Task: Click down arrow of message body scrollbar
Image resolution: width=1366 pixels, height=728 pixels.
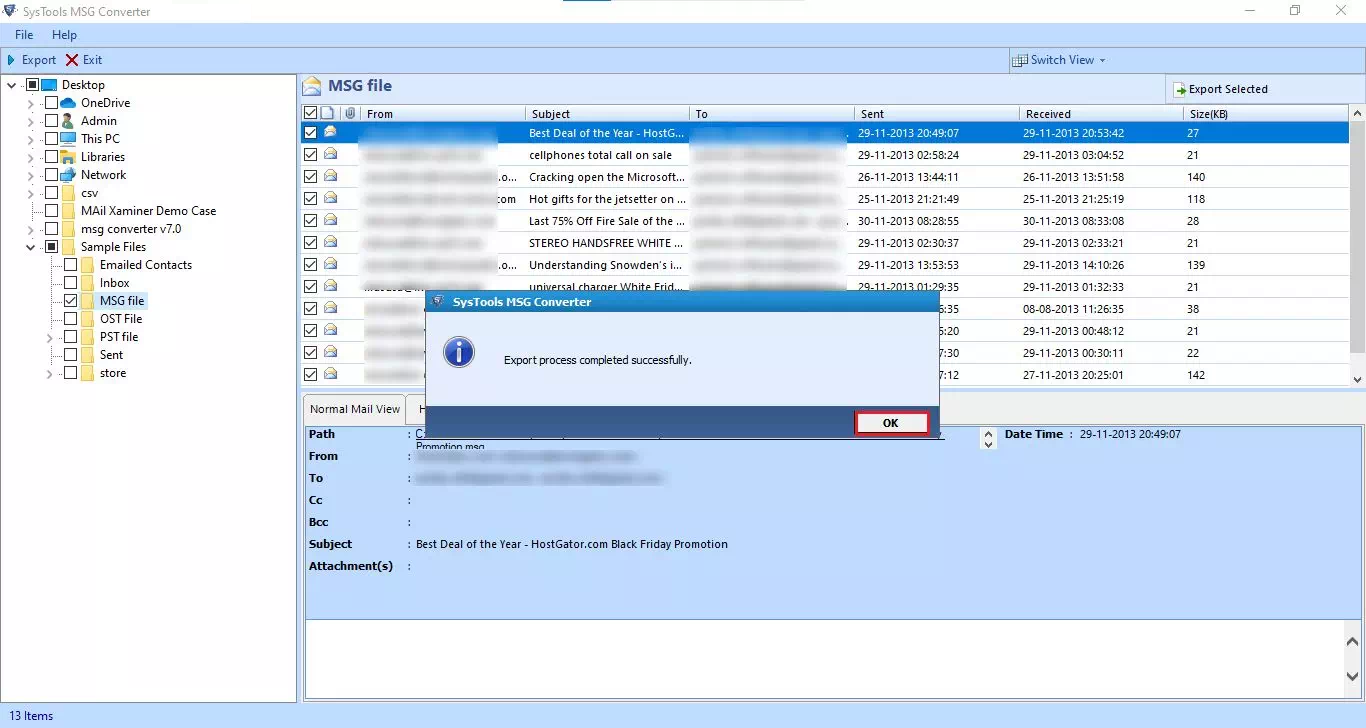Action: pos(1353,676)
